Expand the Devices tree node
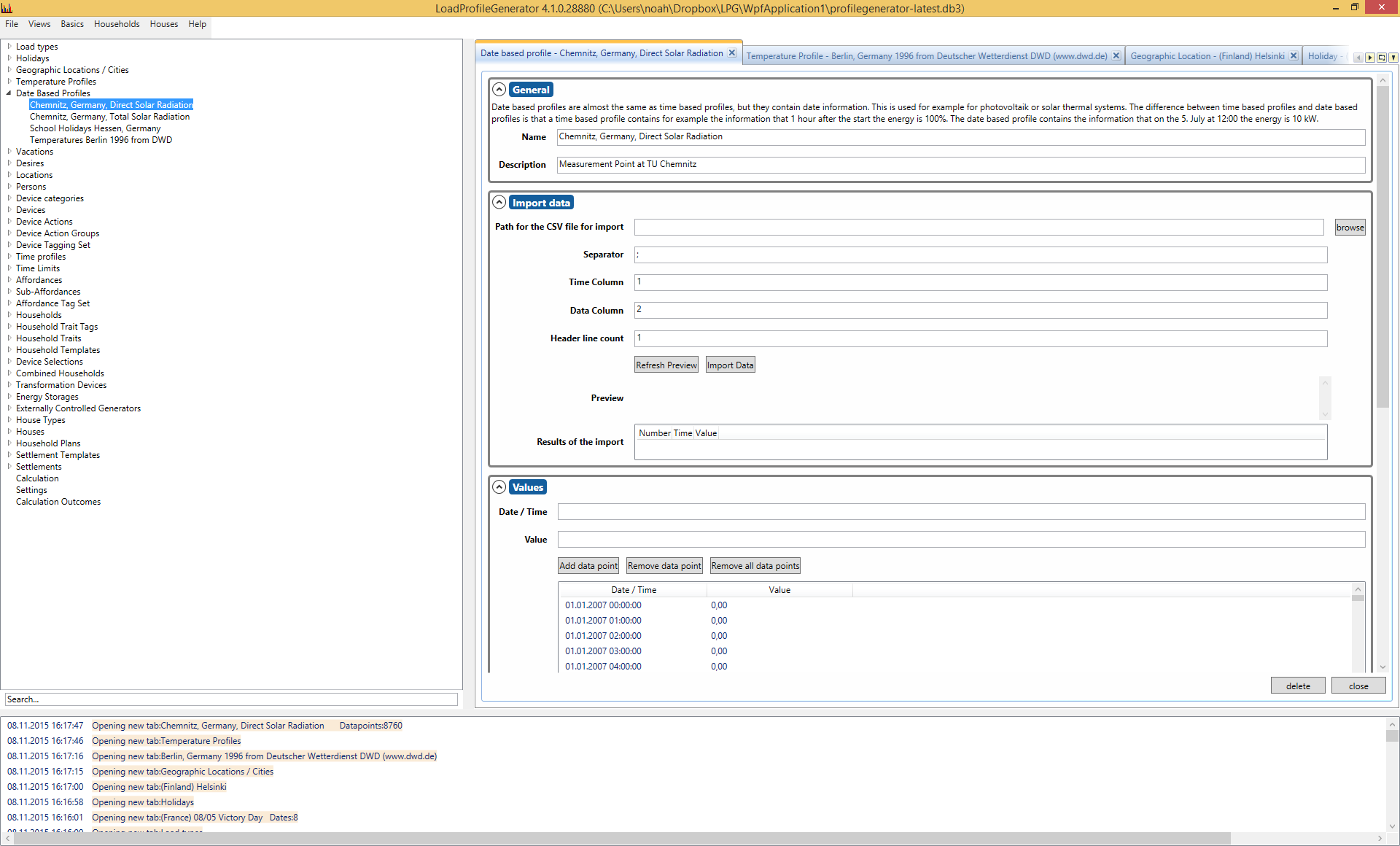The height and width of the screenshot is (846, 1400). [x=9, y=210]
